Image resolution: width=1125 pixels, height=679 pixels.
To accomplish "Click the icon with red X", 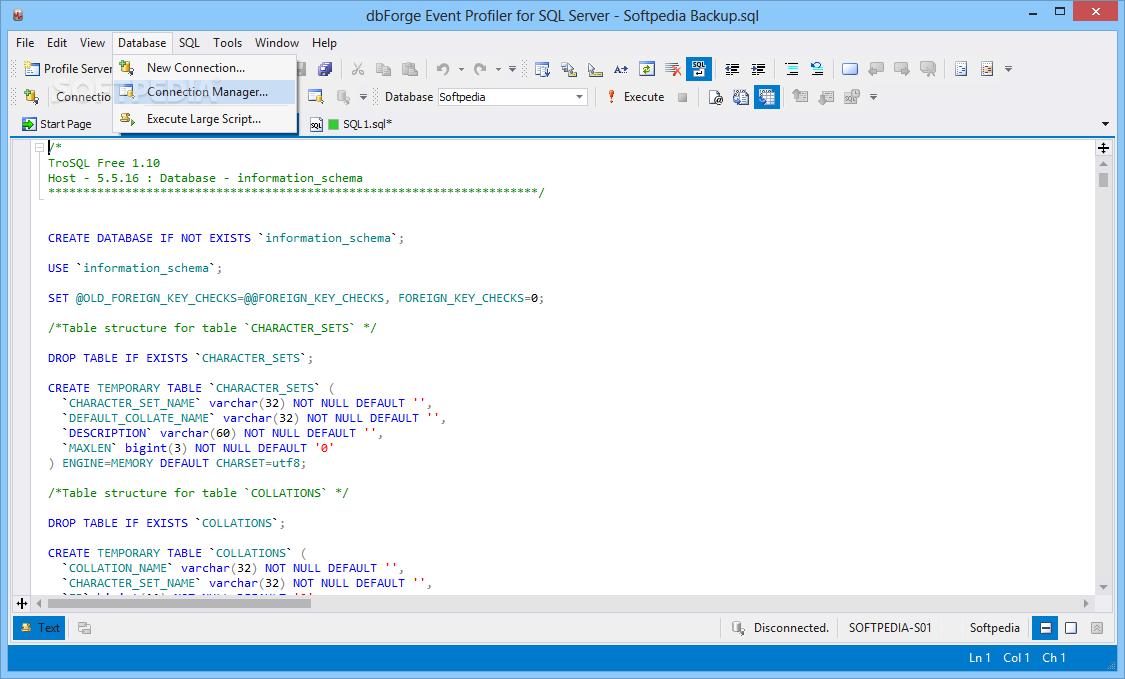I will coord(672,69).
